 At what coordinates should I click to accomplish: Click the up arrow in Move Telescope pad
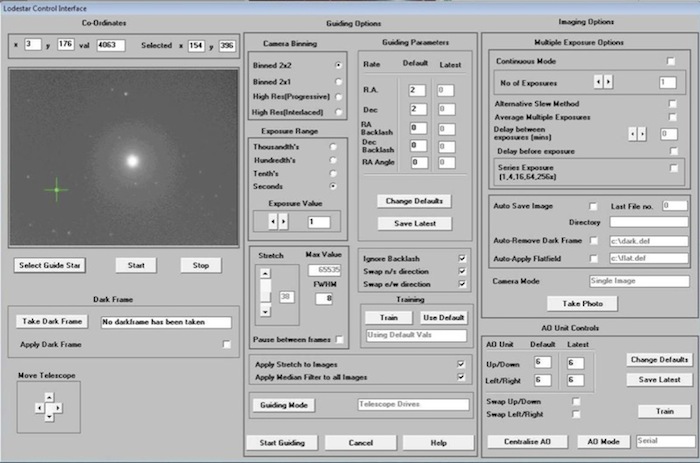coord(50,398)
